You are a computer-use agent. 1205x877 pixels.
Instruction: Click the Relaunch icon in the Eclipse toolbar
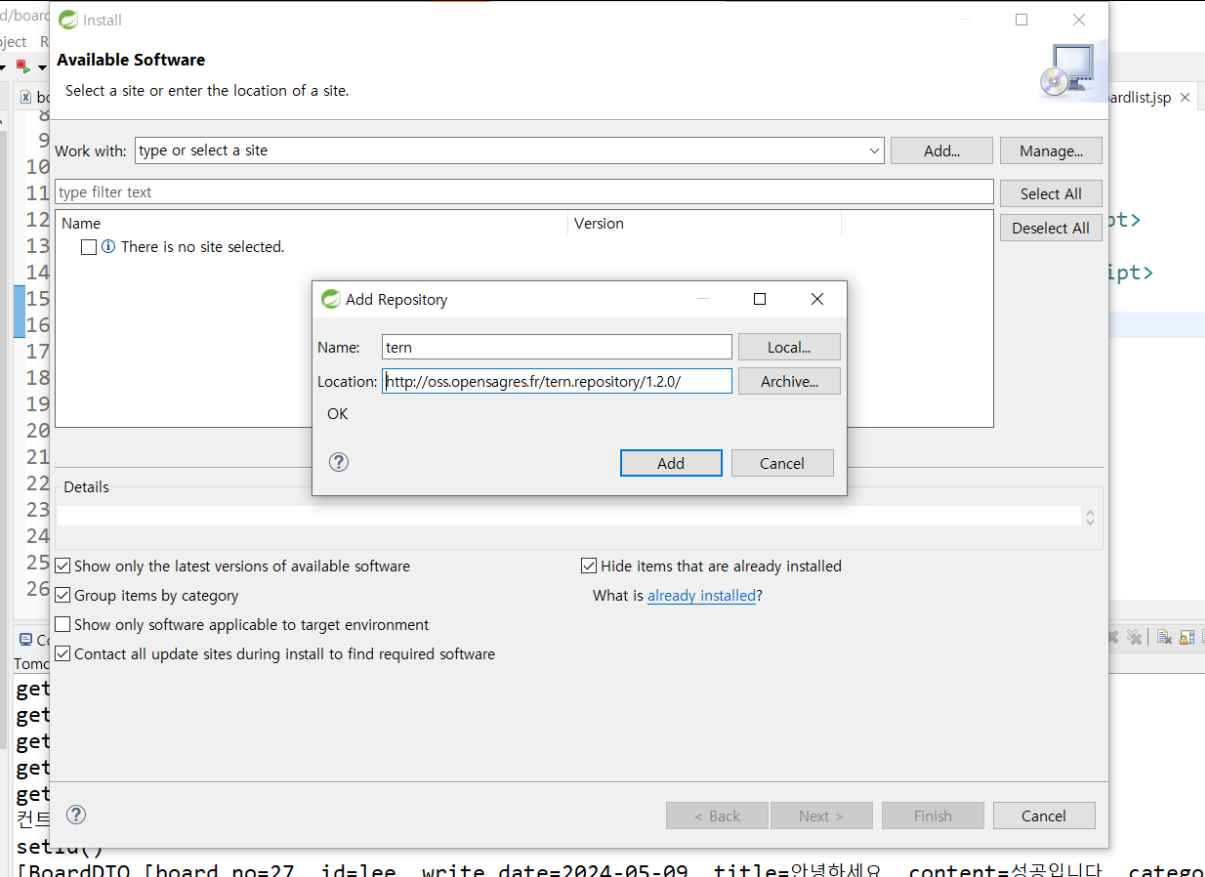(23, 66)
